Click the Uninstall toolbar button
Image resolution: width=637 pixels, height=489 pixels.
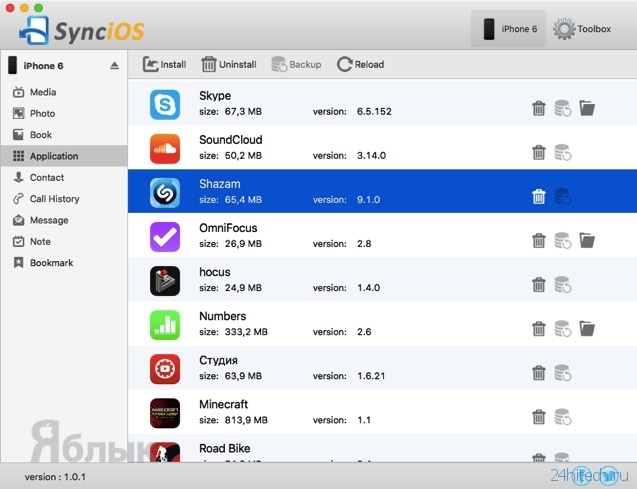click(x=229, y=65)
